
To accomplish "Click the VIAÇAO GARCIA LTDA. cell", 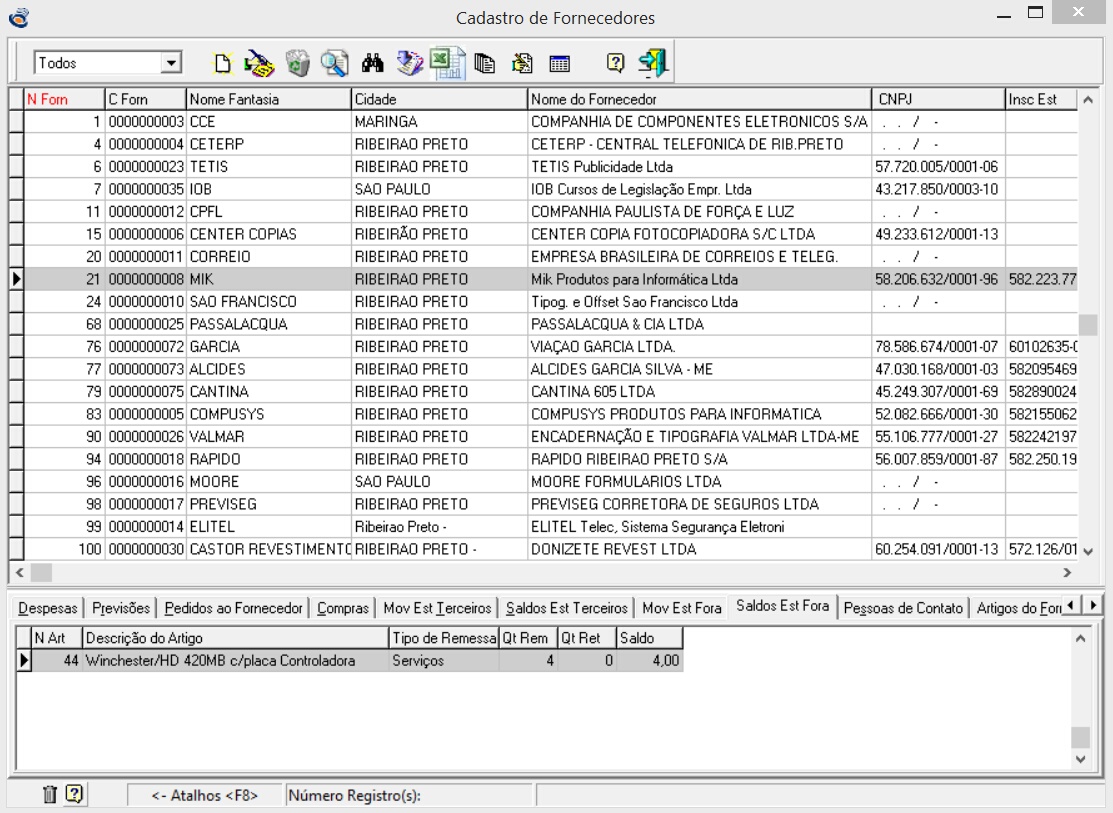I will [x=699, y=347].
